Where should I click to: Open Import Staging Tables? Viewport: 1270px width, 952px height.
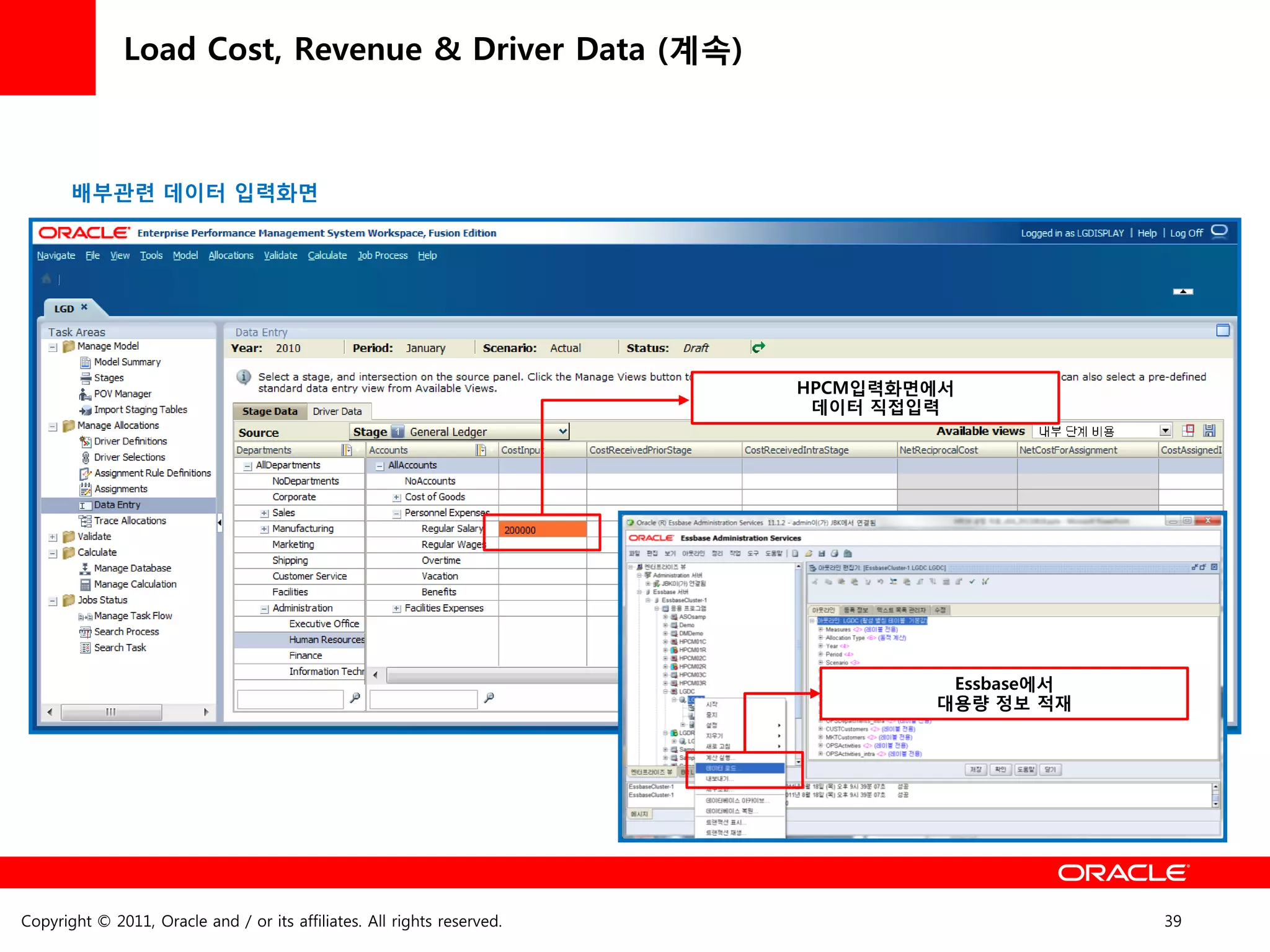pyautogui.click(x=140, y=410)
